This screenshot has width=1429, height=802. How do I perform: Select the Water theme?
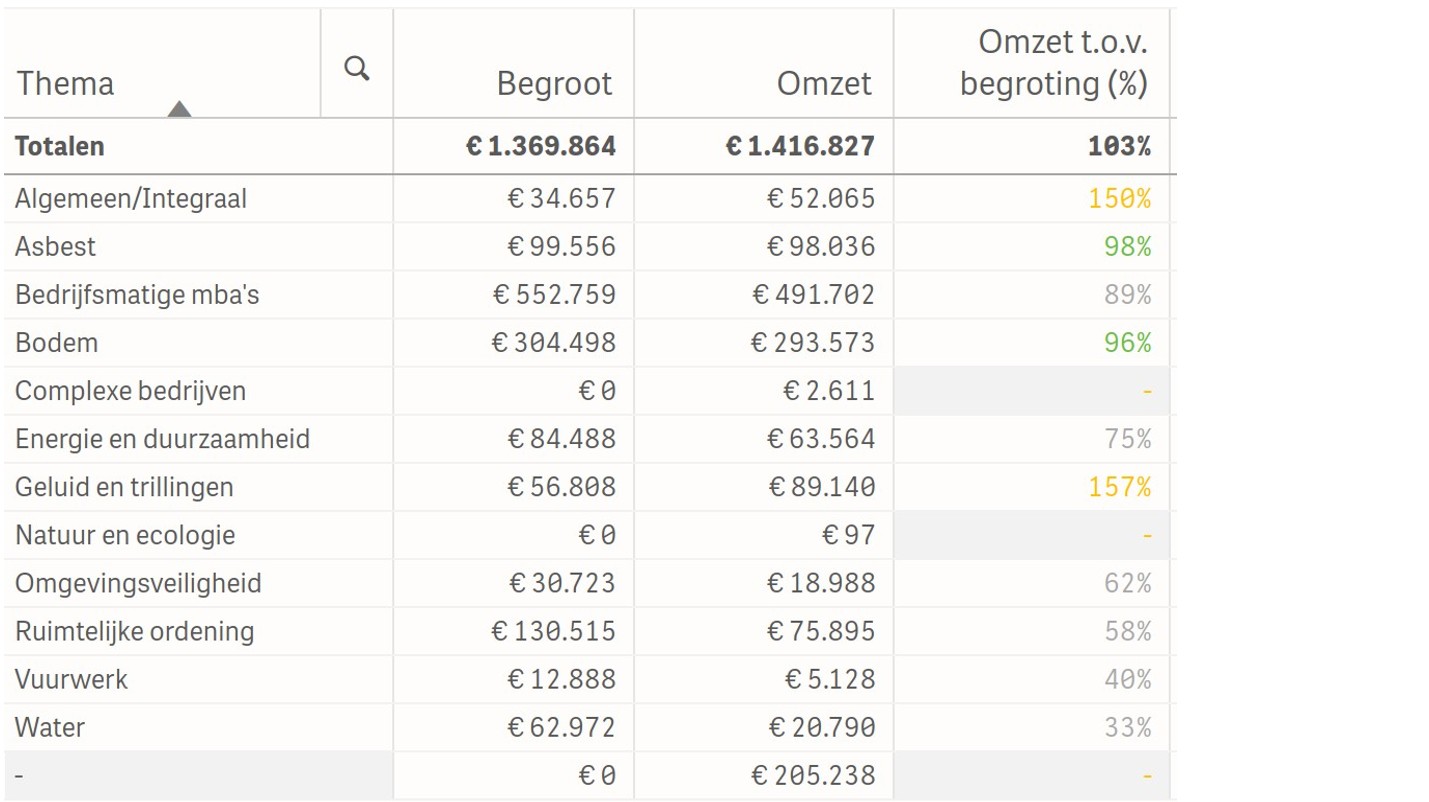49,727
